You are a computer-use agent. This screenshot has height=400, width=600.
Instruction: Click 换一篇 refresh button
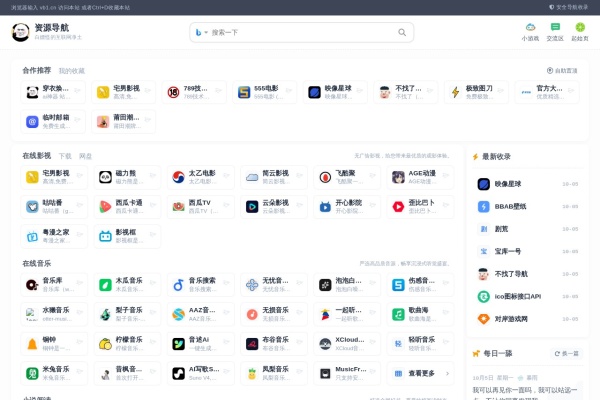pos(567,354)
